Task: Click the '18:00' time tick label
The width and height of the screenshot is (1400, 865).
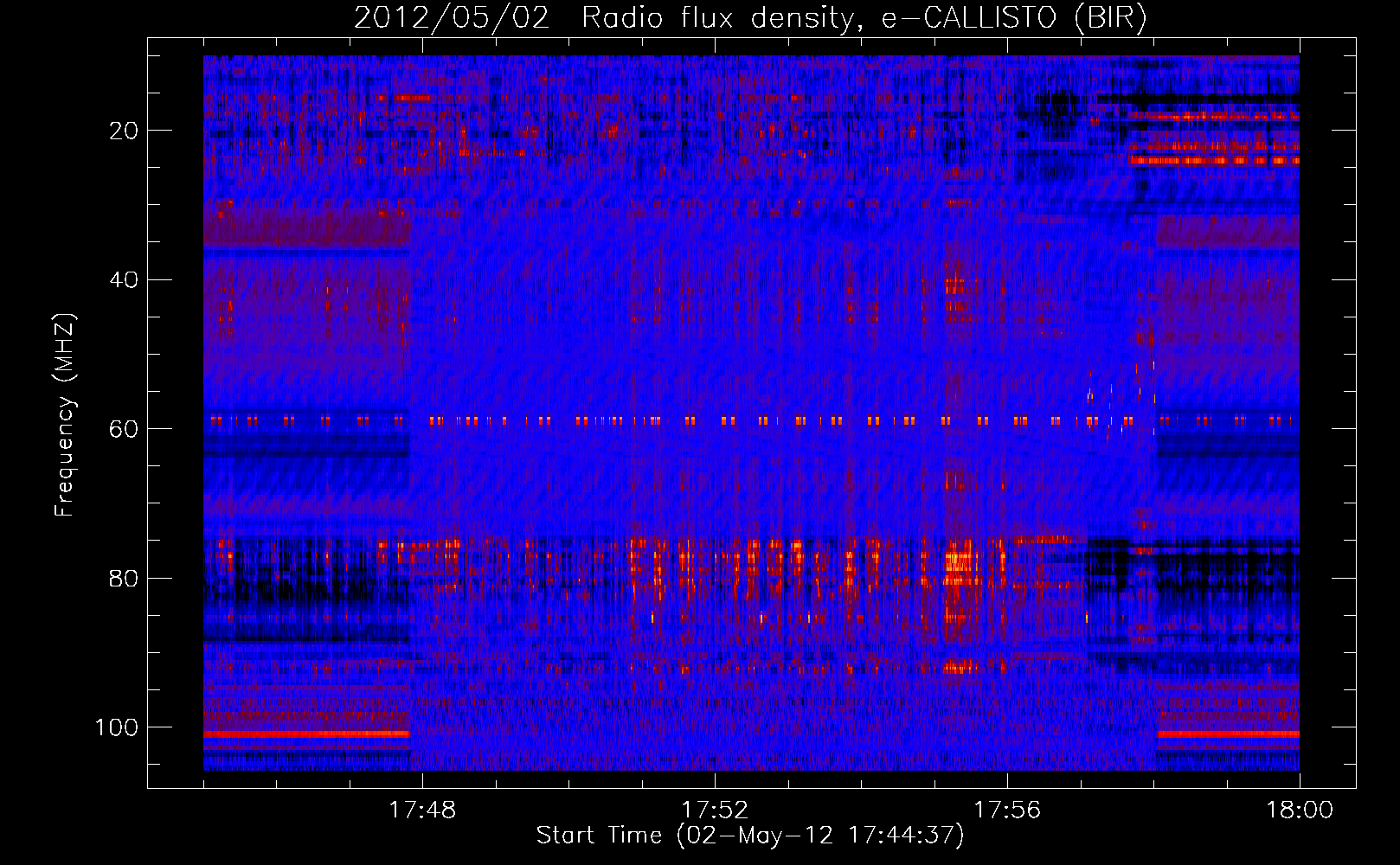Action: point(1300,810)
